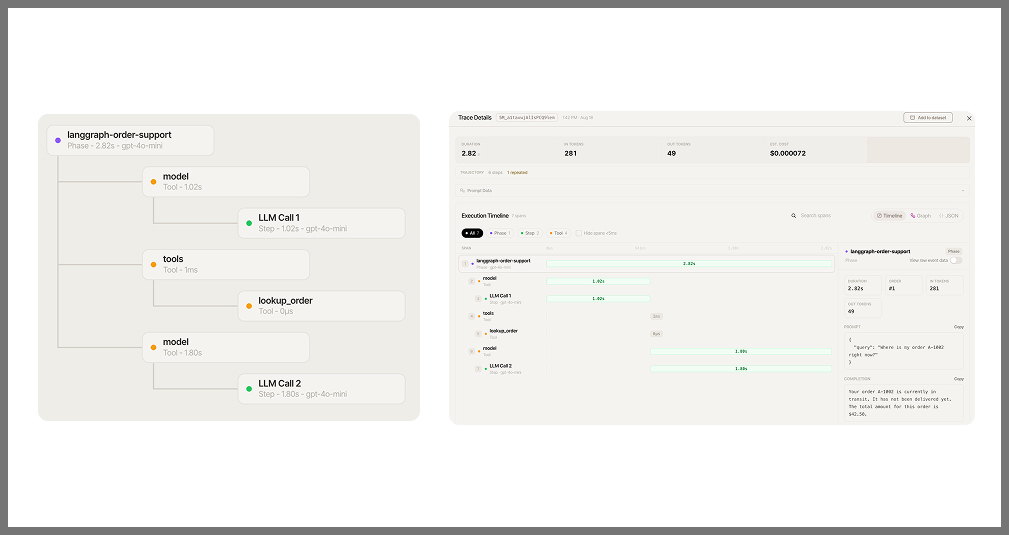Filter spans by Phase 1 pill
1009x535 pixels.
[x=500, y=233]
